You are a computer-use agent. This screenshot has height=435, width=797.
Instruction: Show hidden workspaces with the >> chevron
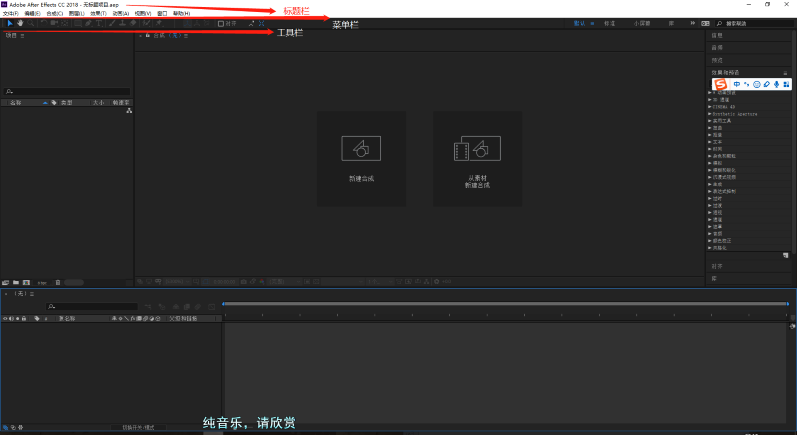692,23
